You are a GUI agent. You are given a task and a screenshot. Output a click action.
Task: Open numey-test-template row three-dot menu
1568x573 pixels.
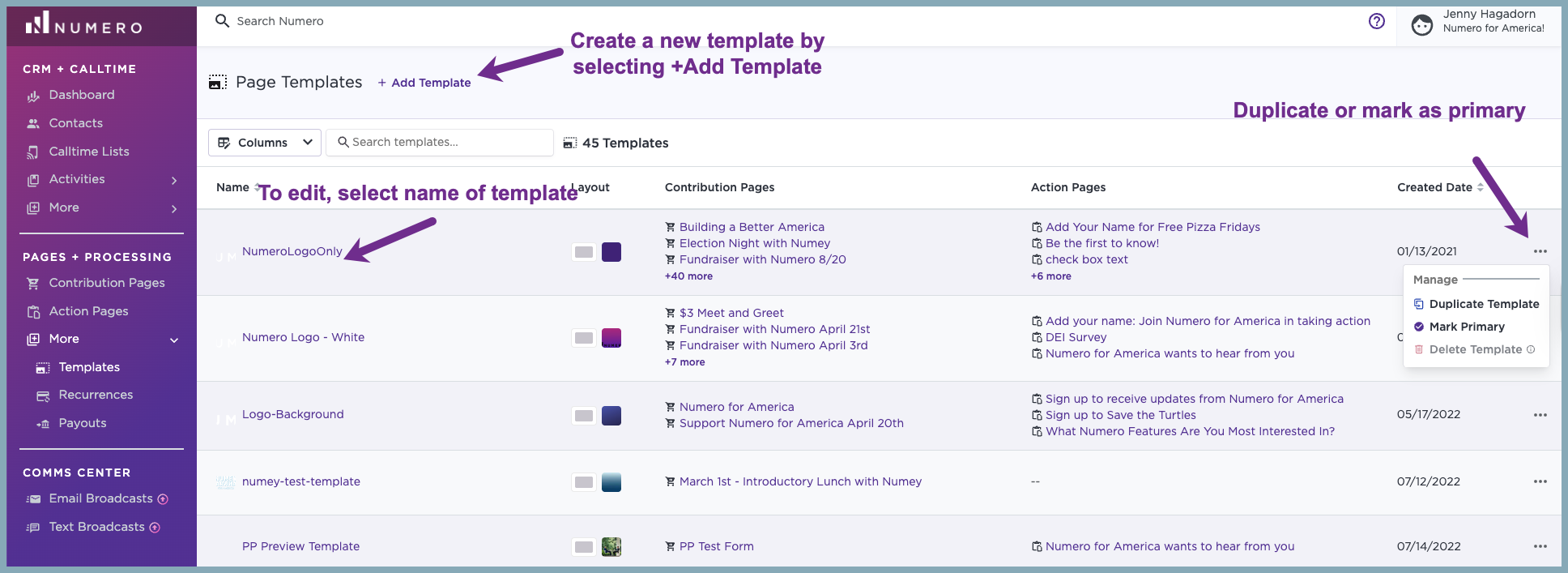coord(1540,481)
